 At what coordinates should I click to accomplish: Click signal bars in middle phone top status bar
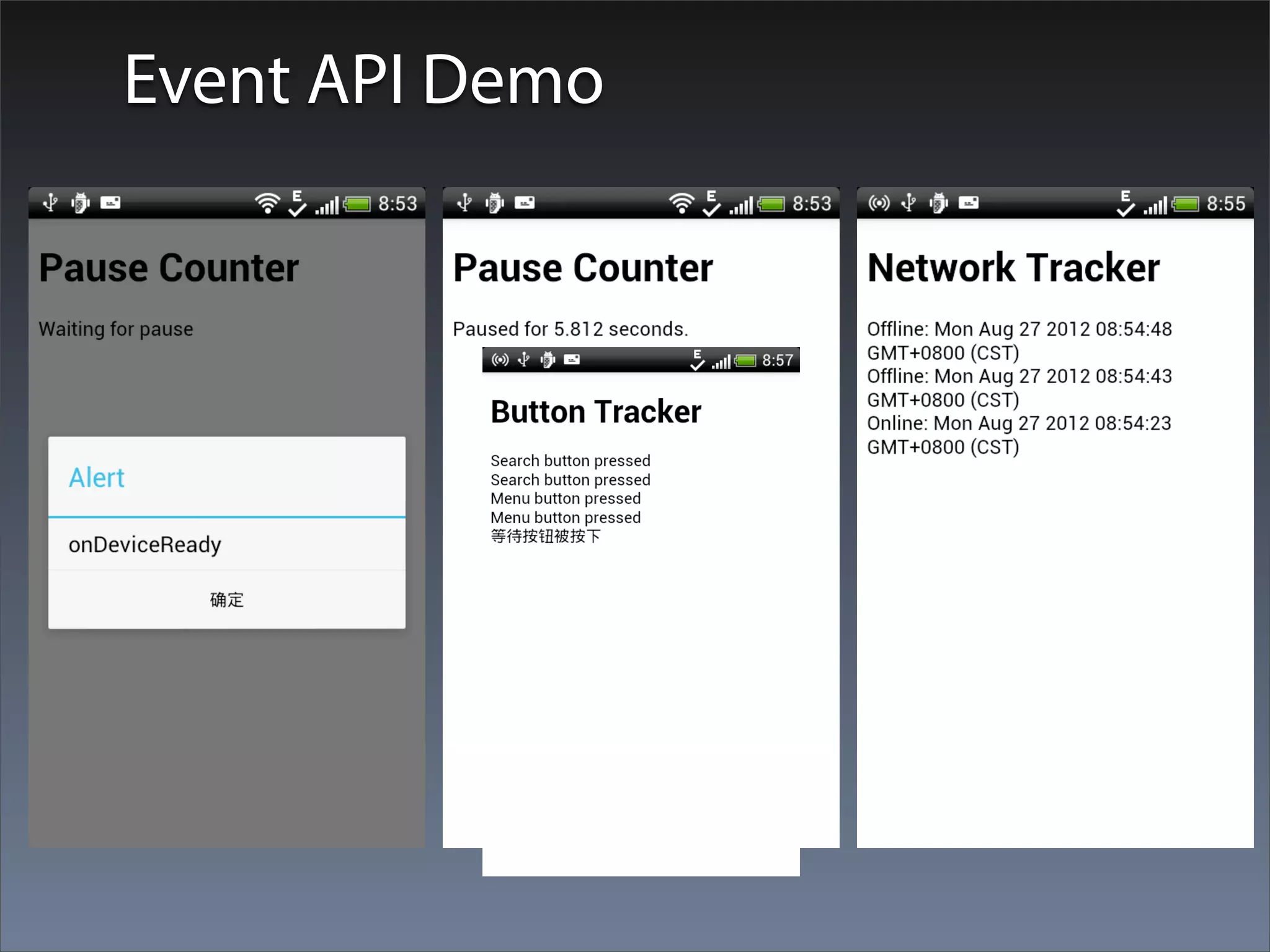(741, 205)
